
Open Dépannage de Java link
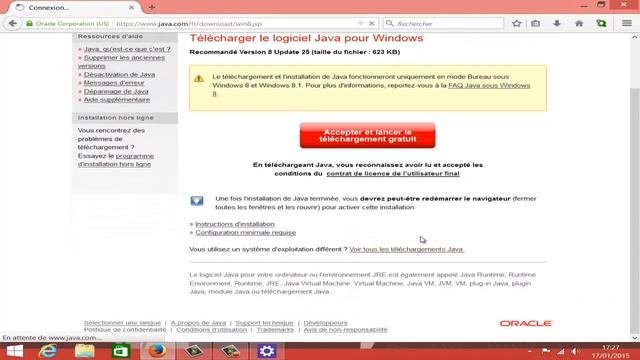(x=116, y=91)
